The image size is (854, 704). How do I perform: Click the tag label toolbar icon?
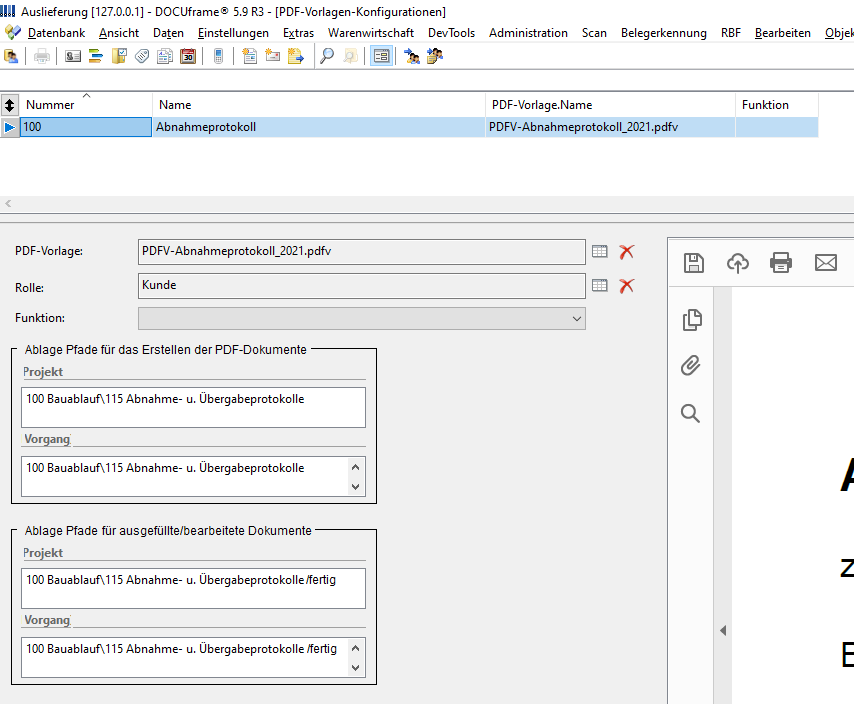tap(142, 56)
